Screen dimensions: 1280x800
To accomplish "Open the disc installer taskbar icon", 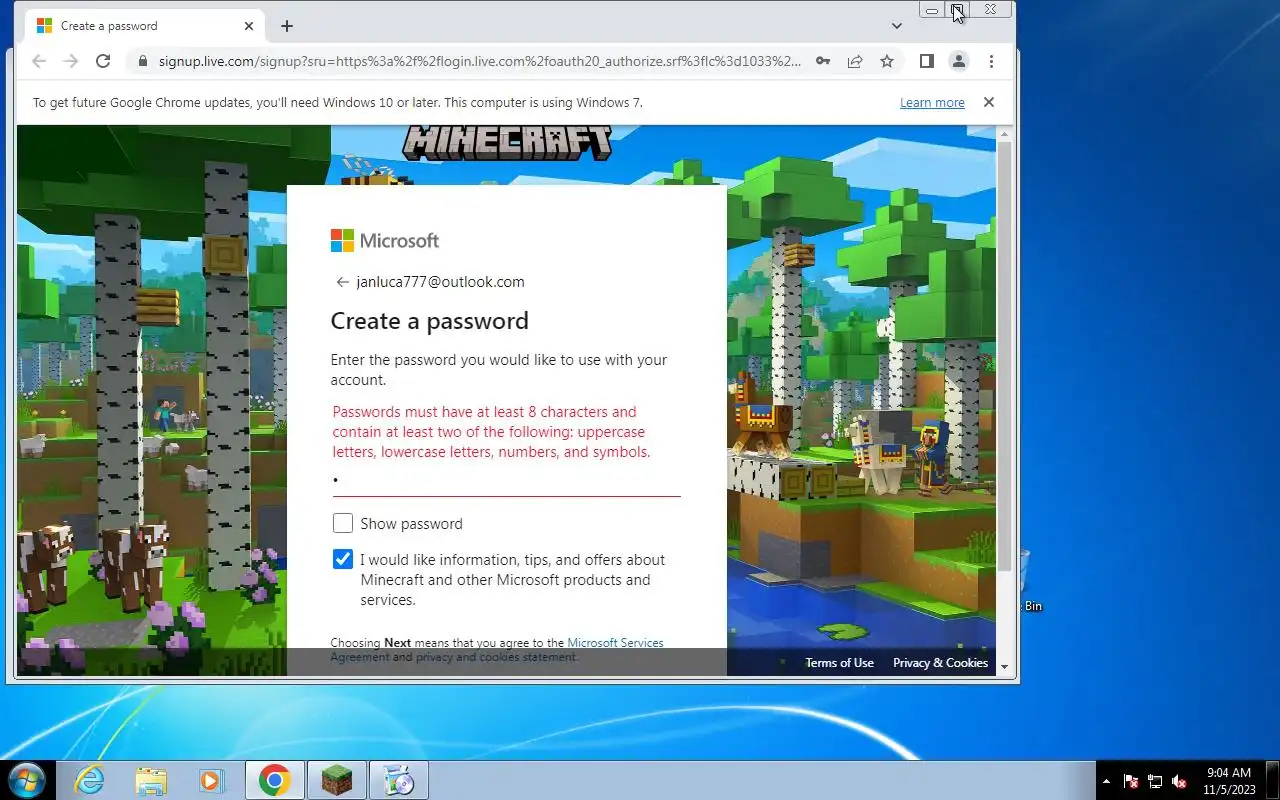I will tap(399, 780).
